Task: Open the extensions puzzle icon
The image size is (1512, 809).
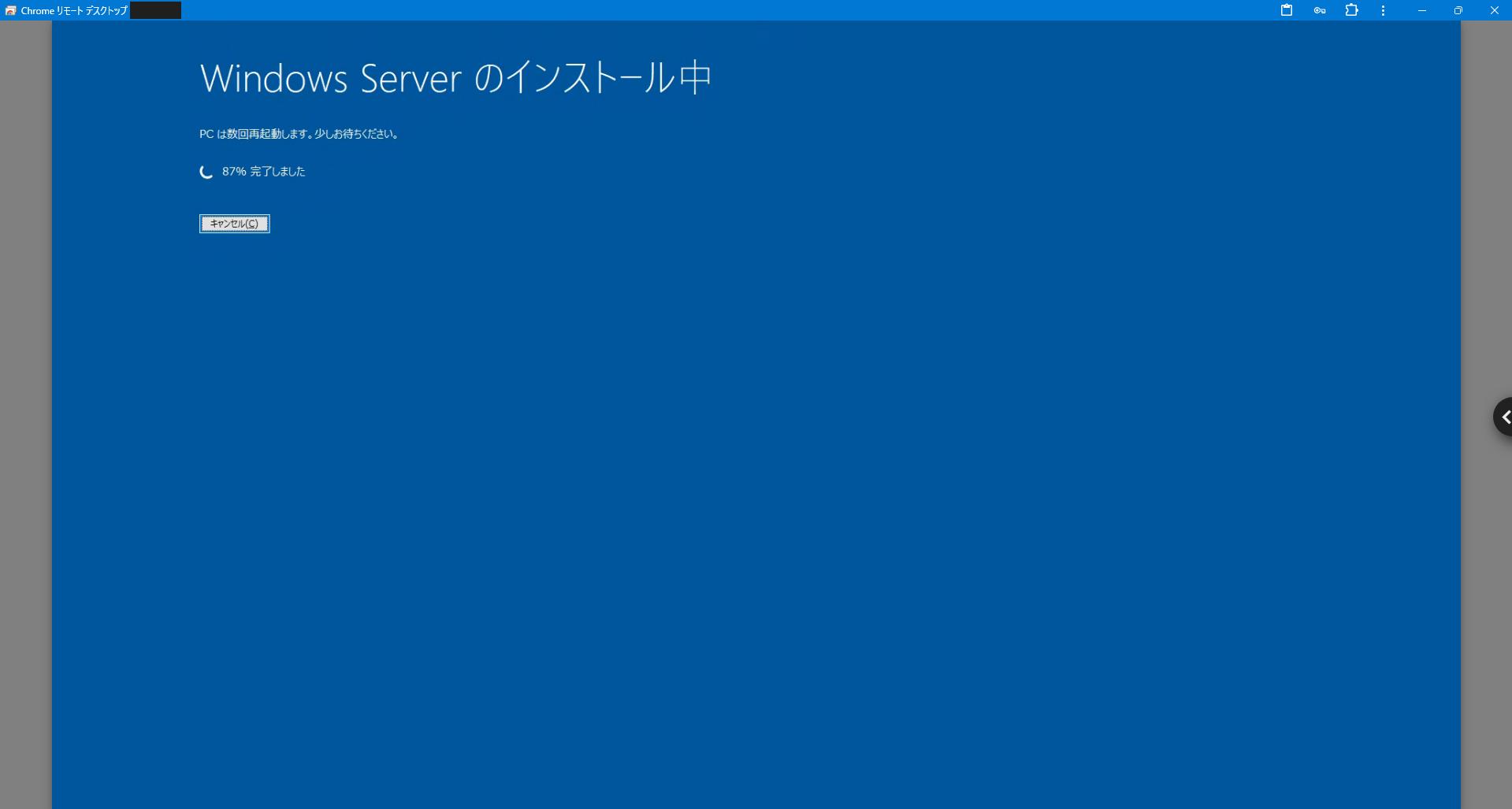Action: click(1352, 10)
